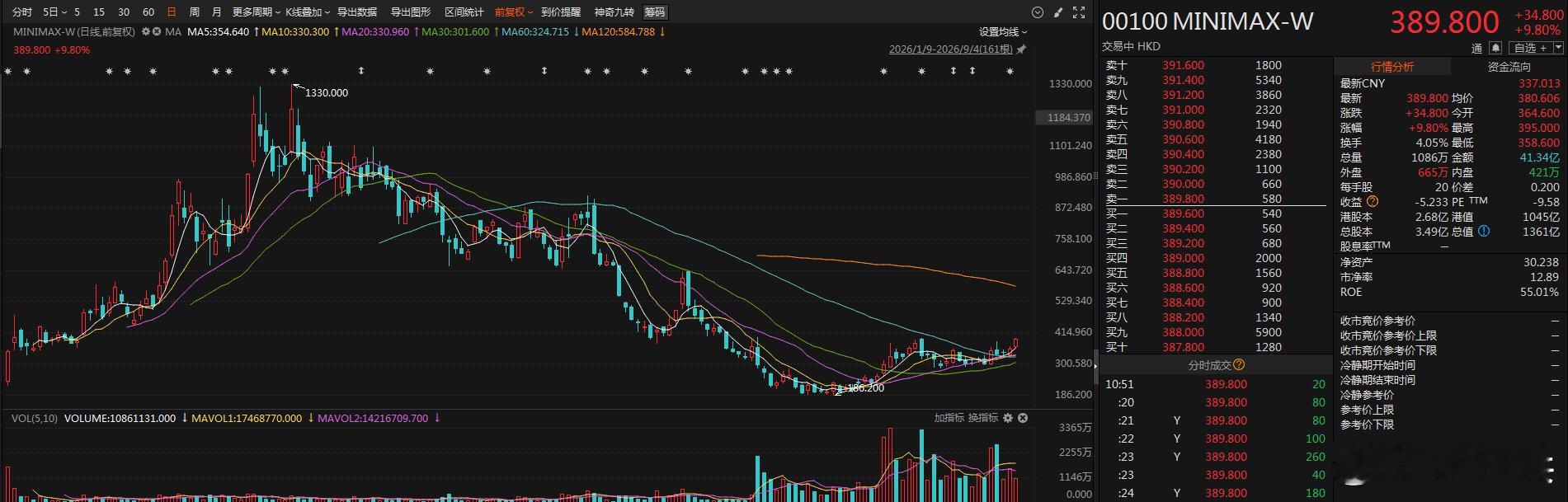Open the K线叠加 overlay dropdown
Viewport: 1568px width, 502px height.
[308, 12]
